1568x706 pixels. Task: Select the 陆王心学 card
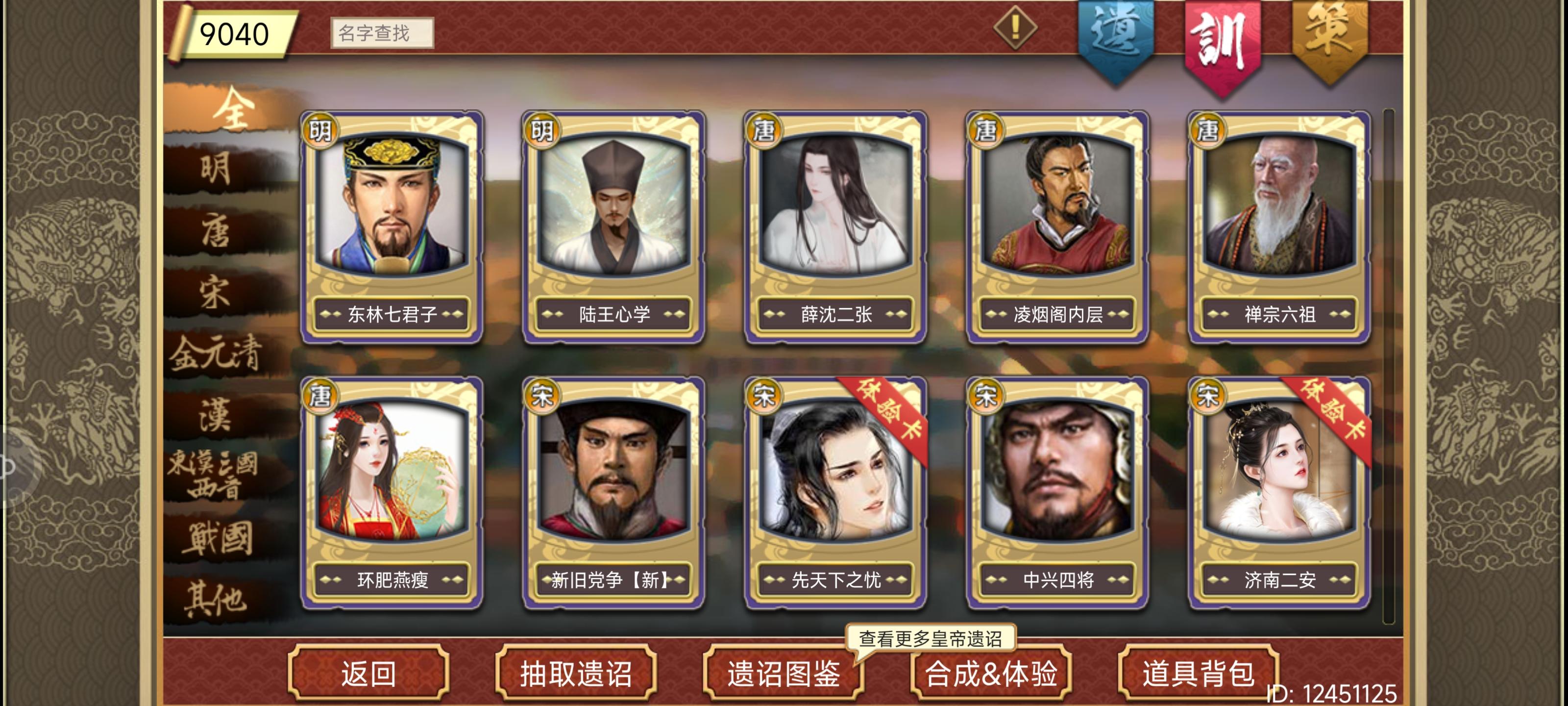pyautogui.click(x=613, y=227)
